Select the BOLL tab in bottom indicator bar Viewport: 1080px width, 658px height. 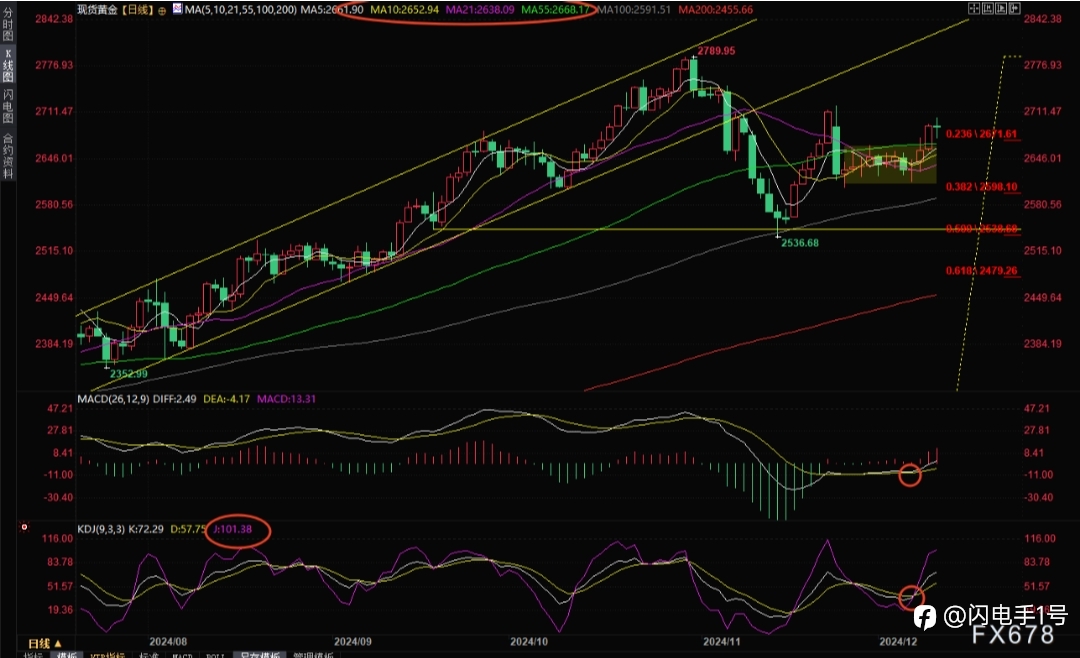point(216,655)
